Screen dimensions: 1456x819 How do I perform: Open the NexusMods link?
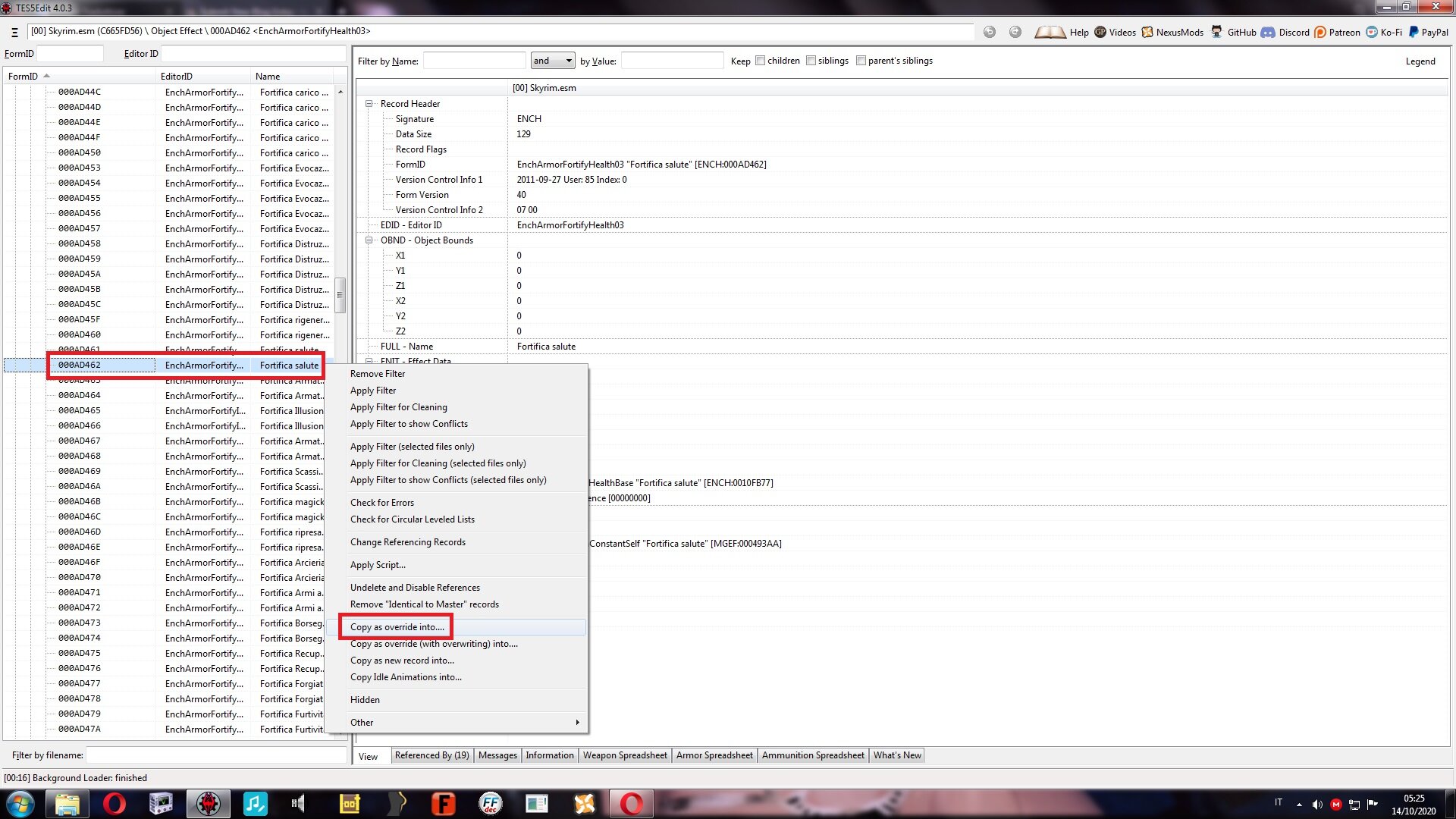pos(1172,33)
